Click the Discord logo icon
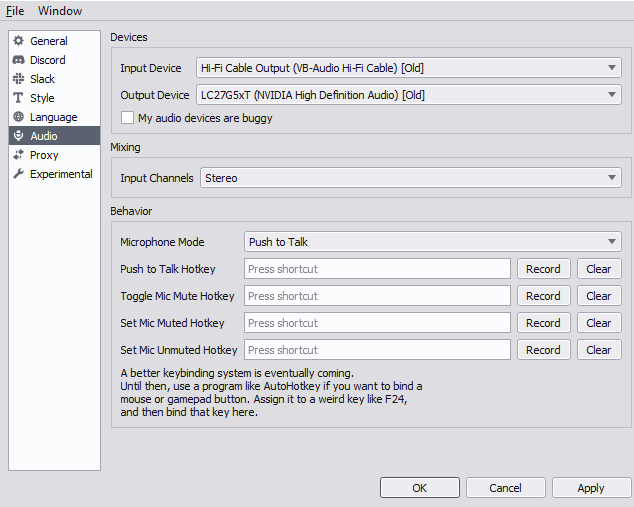The width and height of the screenshot is (634, 507). [19, 60]
